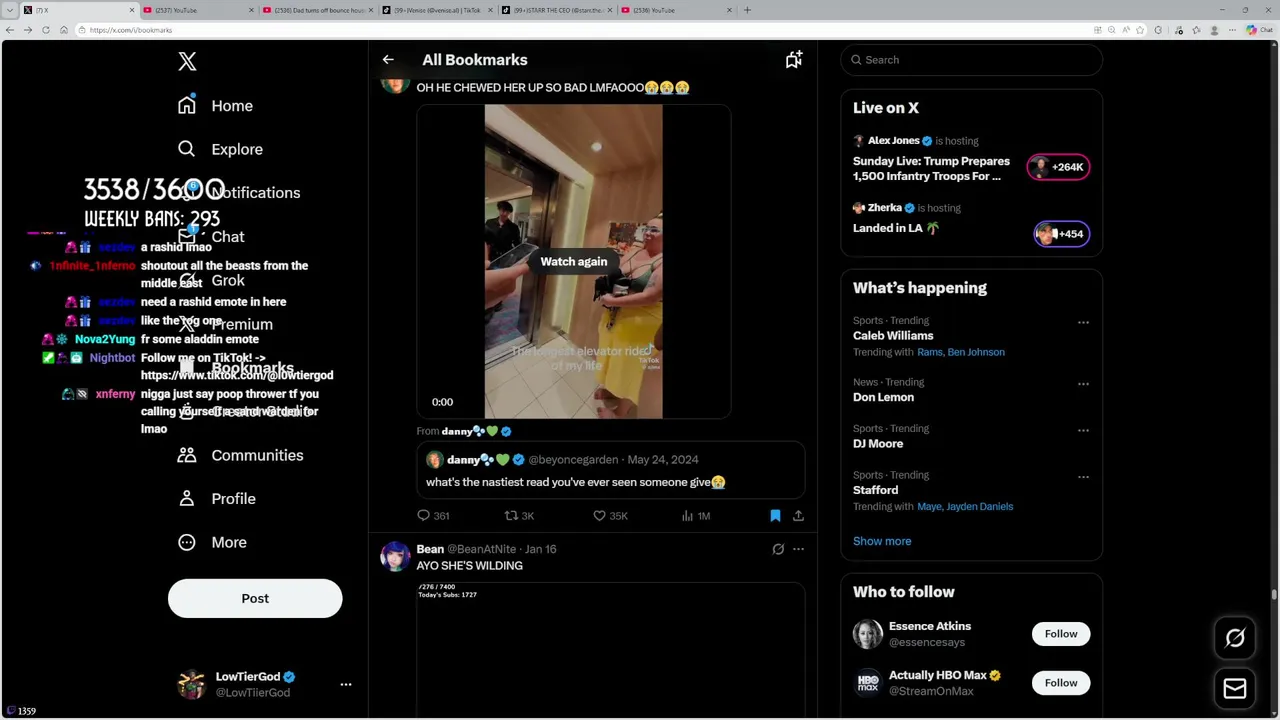Click the repost icon showing 3K

[x=519, y=516]
